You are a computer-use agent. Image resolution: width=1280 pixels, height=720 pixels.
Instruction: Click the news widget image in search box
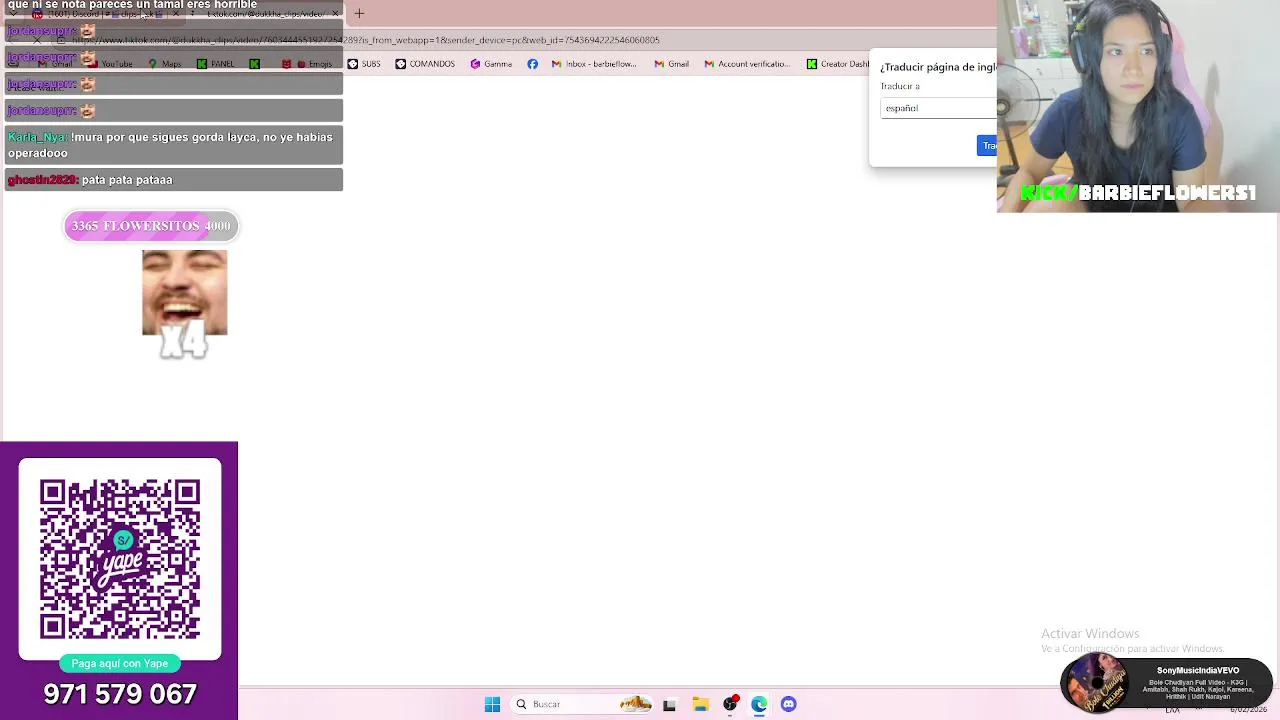point(635,704)
